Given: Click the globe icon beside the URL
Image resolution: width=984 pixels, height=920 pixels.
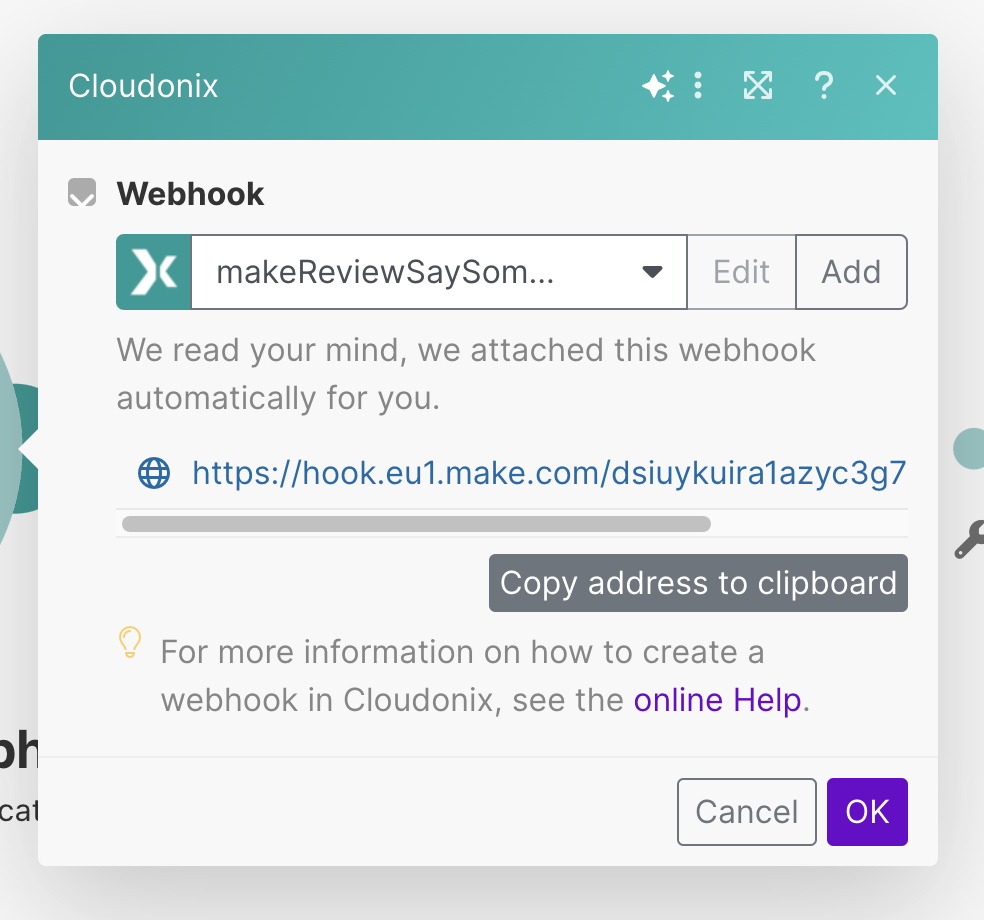Looking at the screenshot, I should point(154,473).
